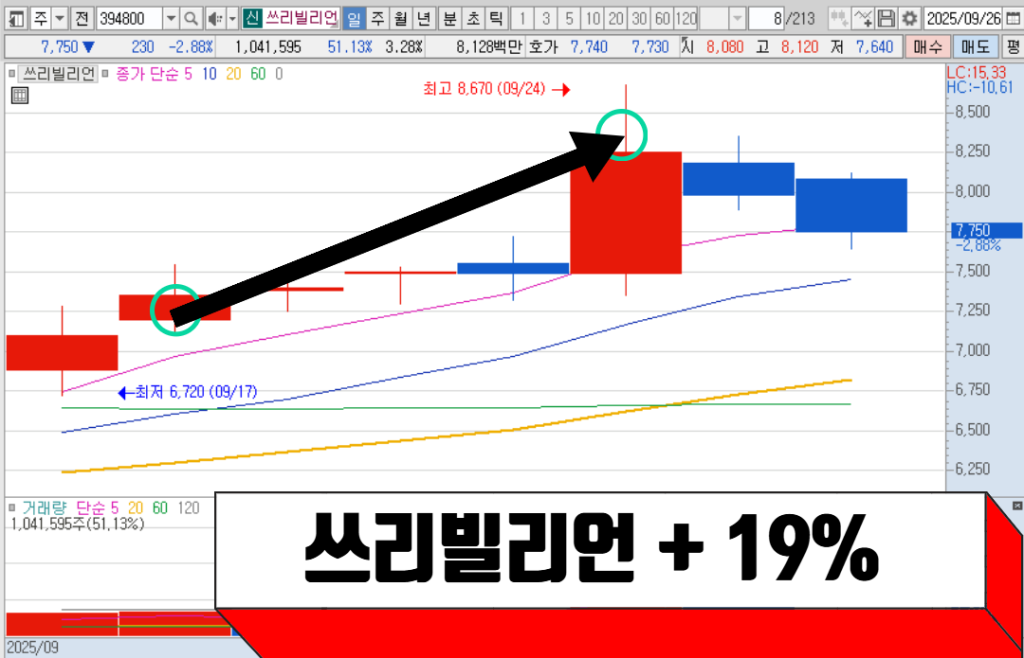This screenshot has height=658, width=1024.
Task: Select the 틱 (tick) period tab
Action: click(495, 19)
